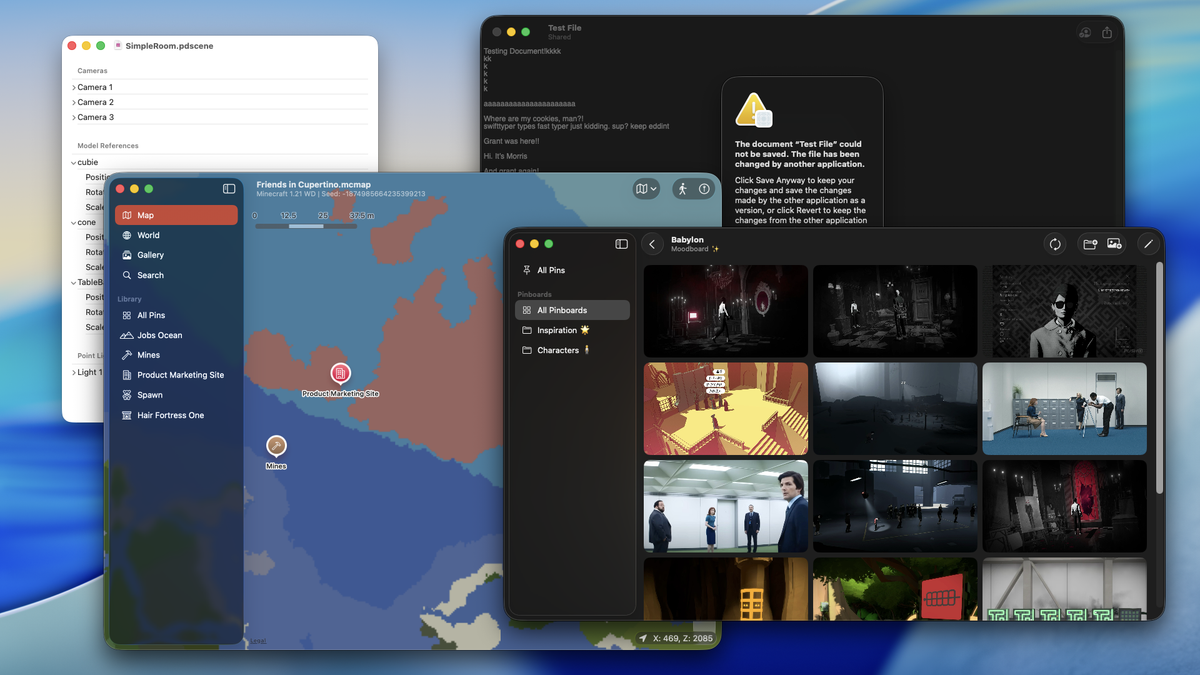The width and height of the screenshot is (1200, 675).
Task: Toggle the Babylon window sidebar visibility
Action: [621, 243]
